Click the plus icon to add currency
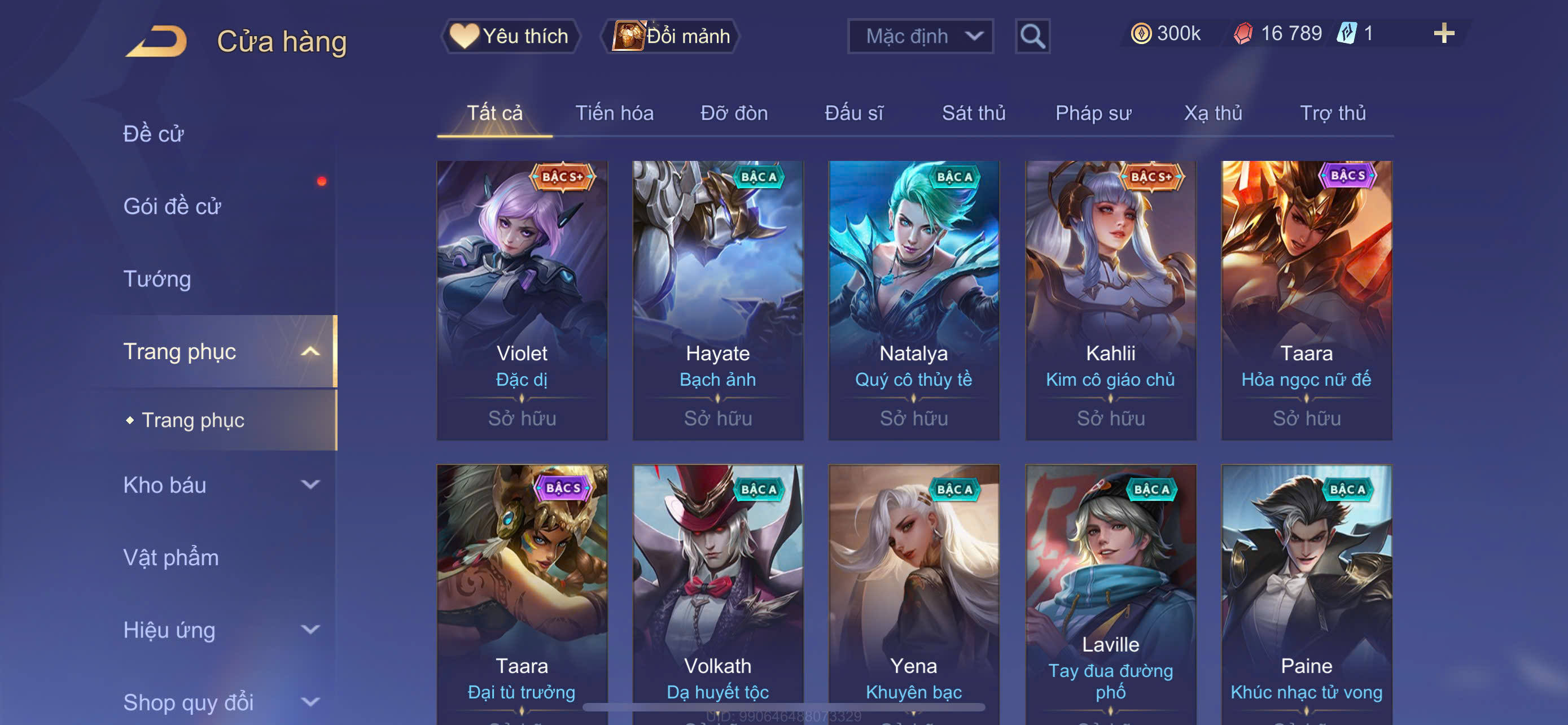 (x=1443, y=33)
